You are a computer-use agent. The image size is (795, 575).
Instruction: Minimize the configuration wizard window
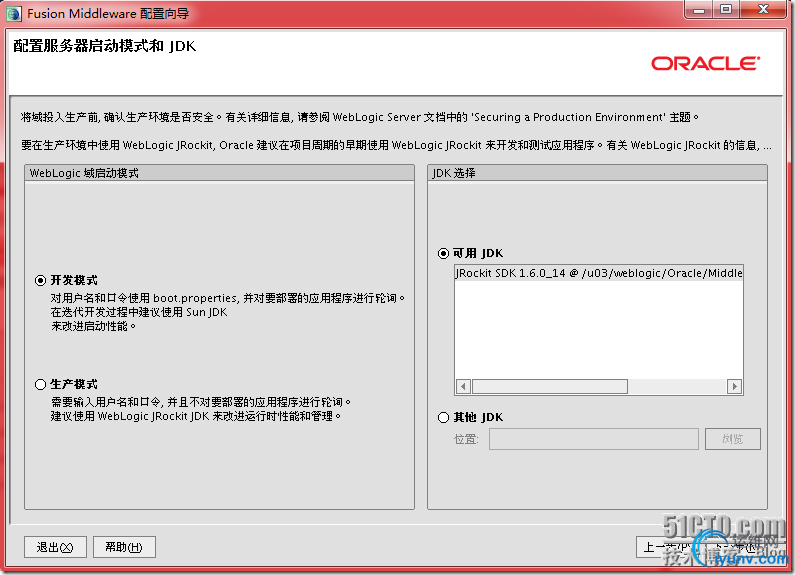pyautogui.click(x=699, y=10)
